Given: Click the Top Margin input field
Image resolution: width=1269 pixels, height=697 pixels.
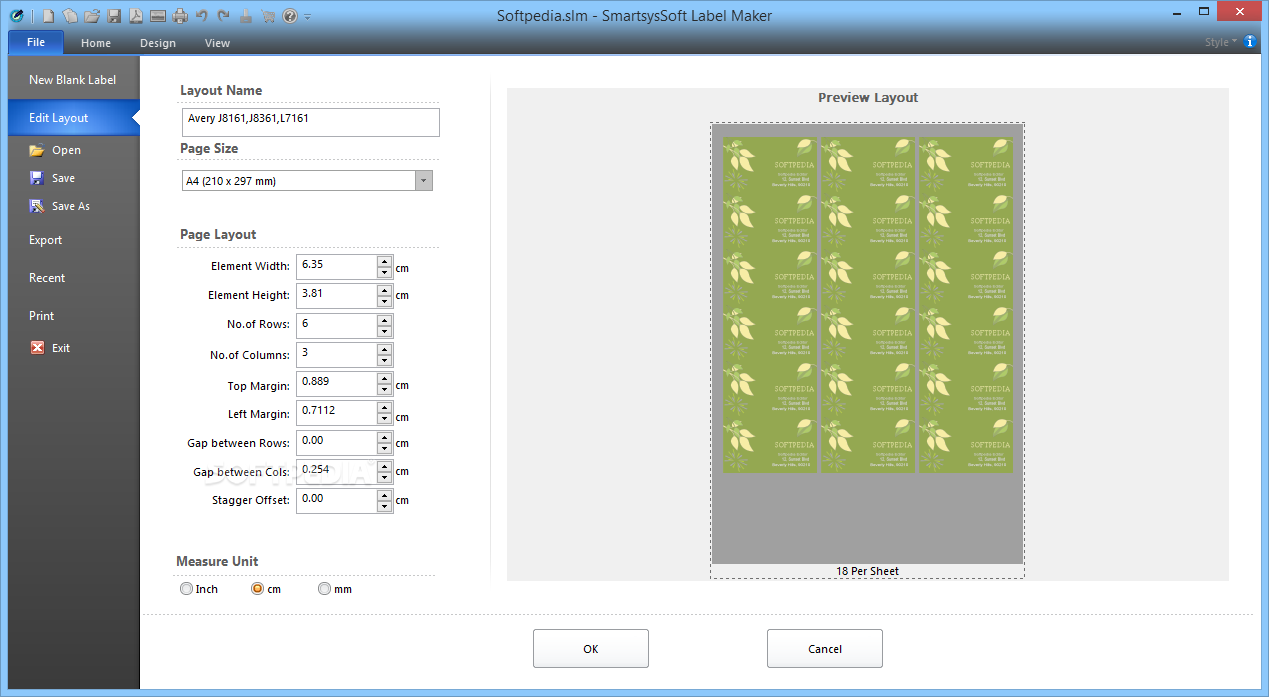Looking at the screenshot, I should [336, 384].
